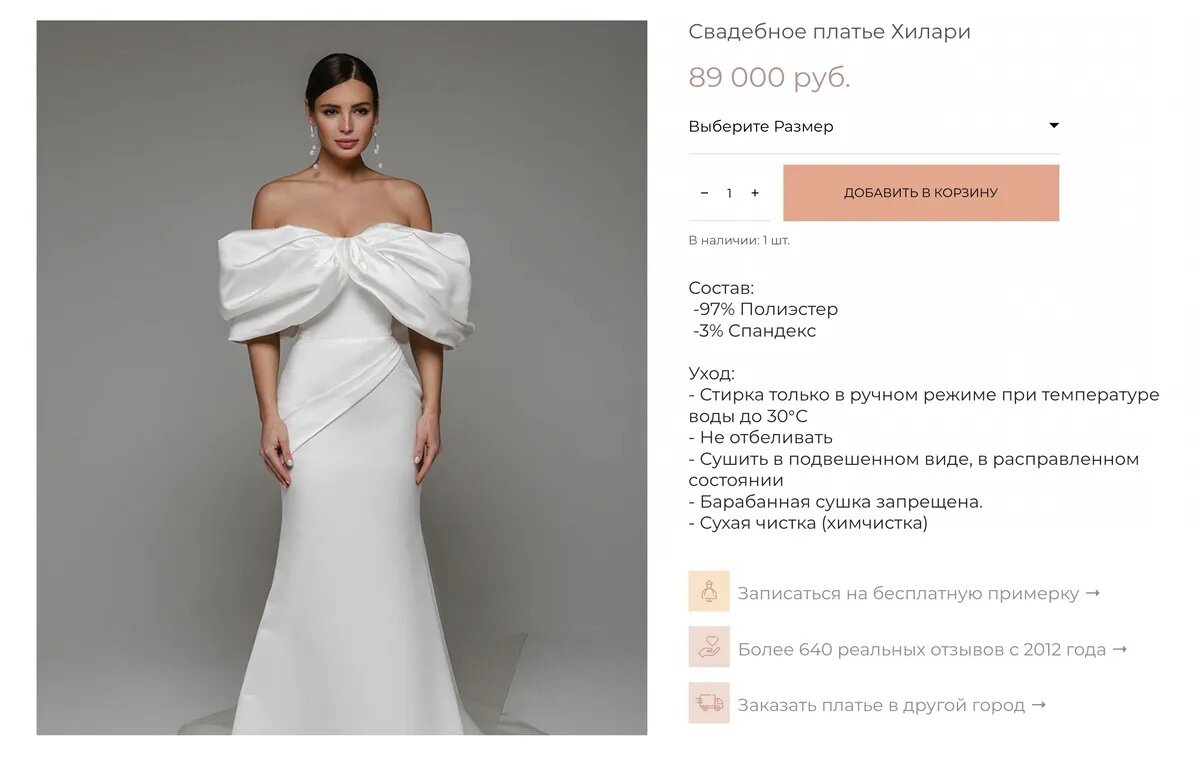1200x767 pixels.
Task: Click the Состав heading text
Action: tap(721, 288)
